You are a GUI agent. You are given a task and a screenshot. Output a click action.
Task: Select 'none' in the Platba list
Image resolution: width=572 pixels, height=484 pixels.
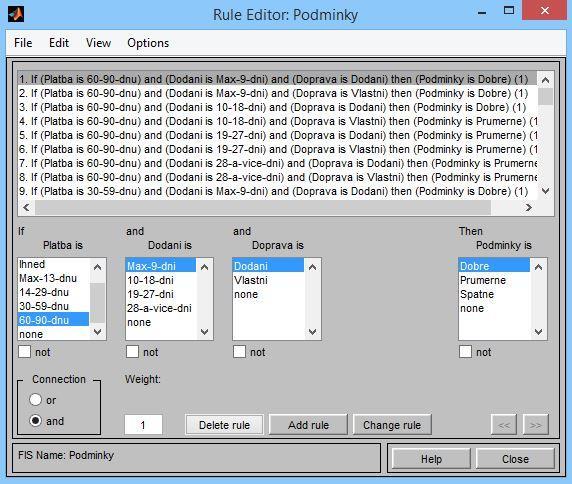(x=53, y=334)
